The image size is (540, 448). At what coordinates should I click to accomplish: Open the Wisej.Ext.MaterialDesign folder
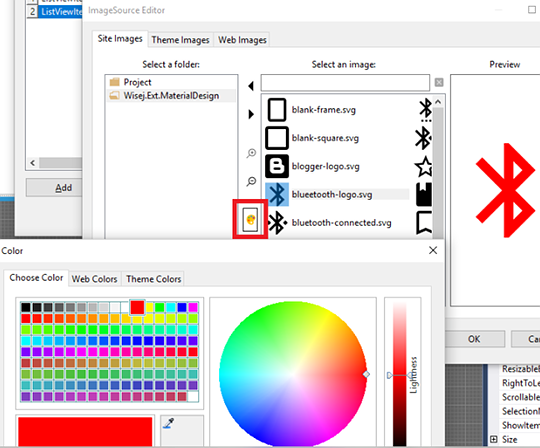coord(171,95)
